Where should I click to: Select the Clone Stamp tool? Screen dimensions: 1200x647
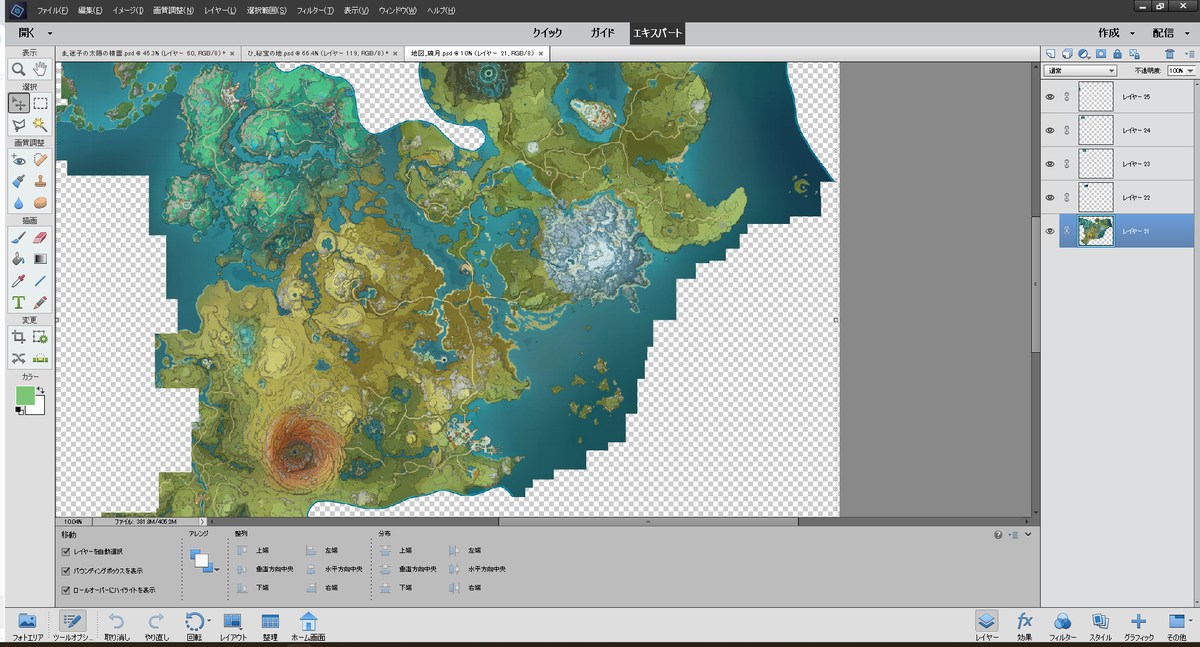41,181
